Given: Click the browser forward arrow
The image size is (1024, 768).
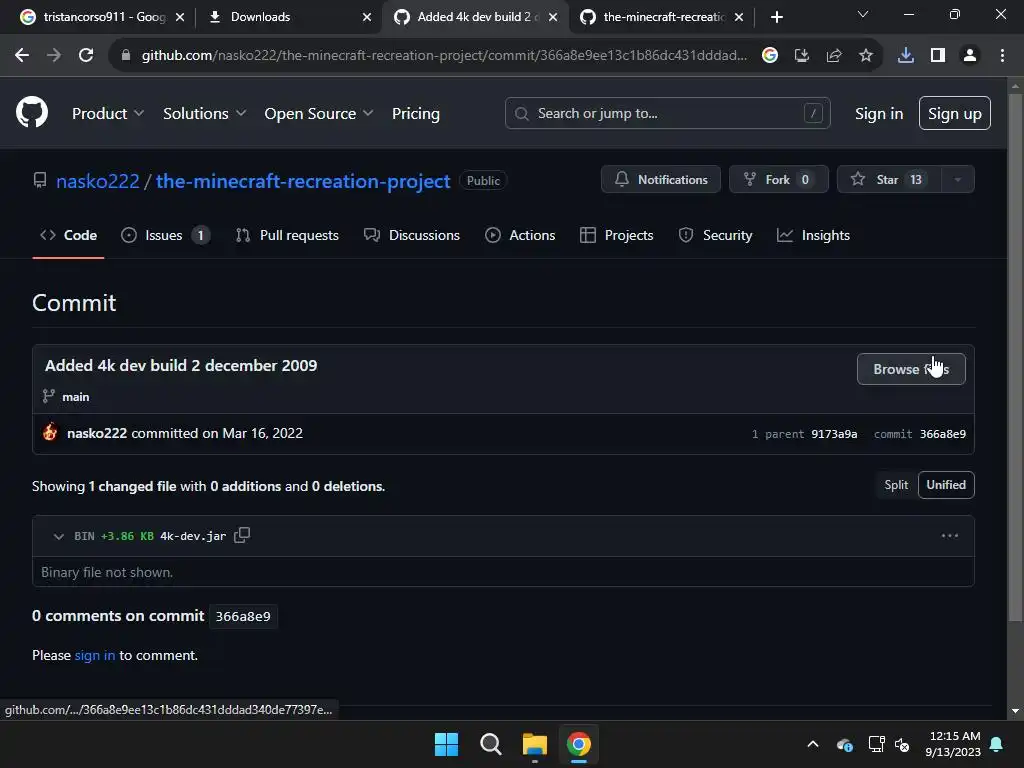Looking at the screenshot, I should 54,56.
